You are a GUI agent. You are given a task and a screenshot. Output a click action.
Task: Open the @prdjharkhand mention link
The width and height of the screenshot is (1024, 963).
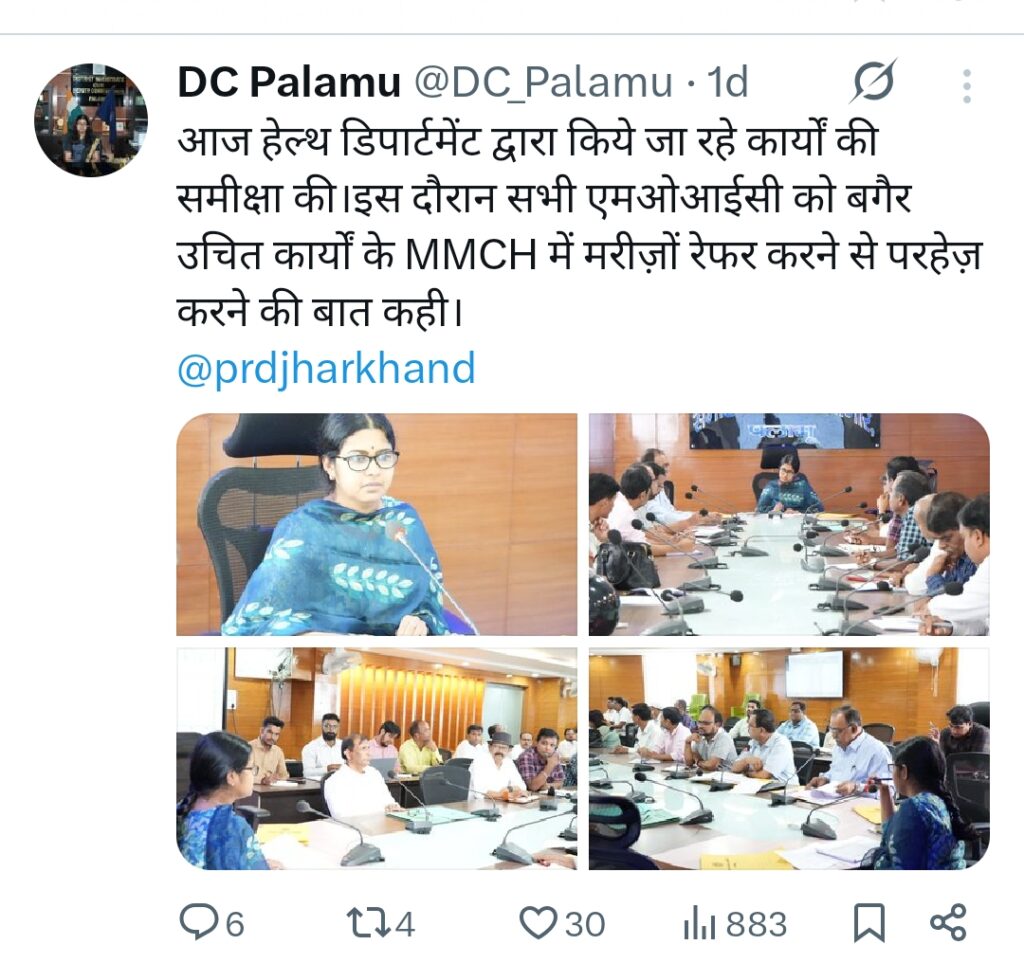[x=327, y=369]
